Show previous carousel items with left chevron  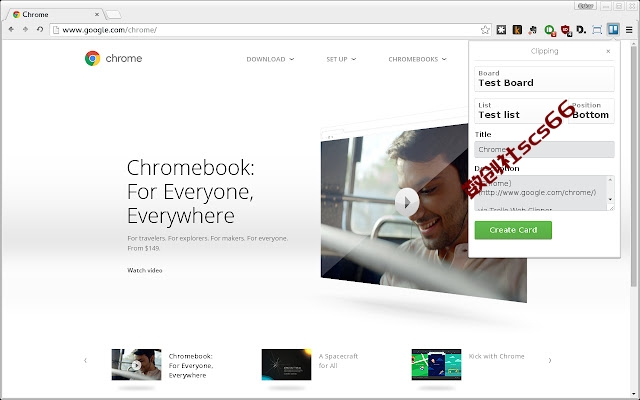85,360
